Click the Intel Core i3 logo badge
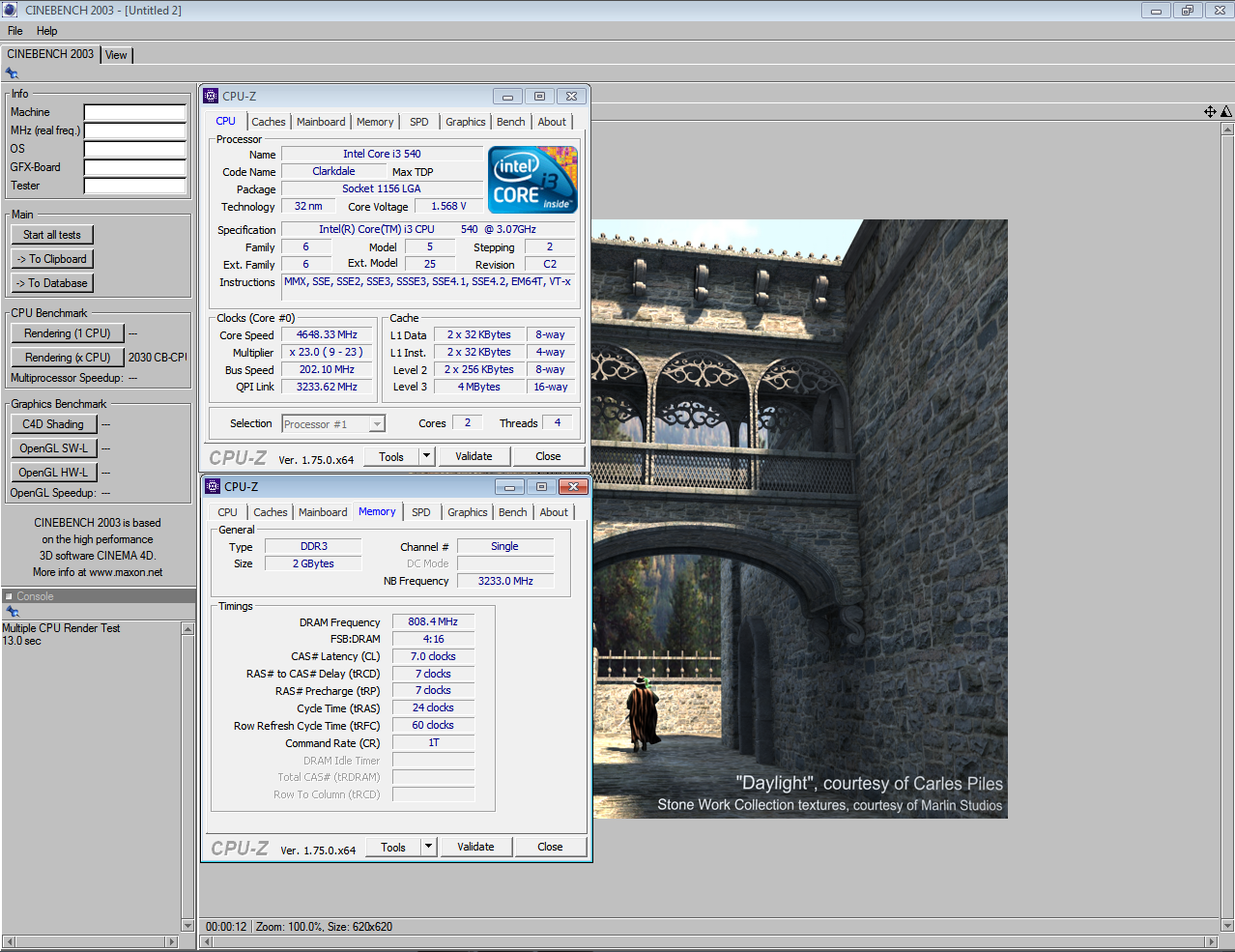Viewport: 1235px width, 952px height. pos(532,180)
